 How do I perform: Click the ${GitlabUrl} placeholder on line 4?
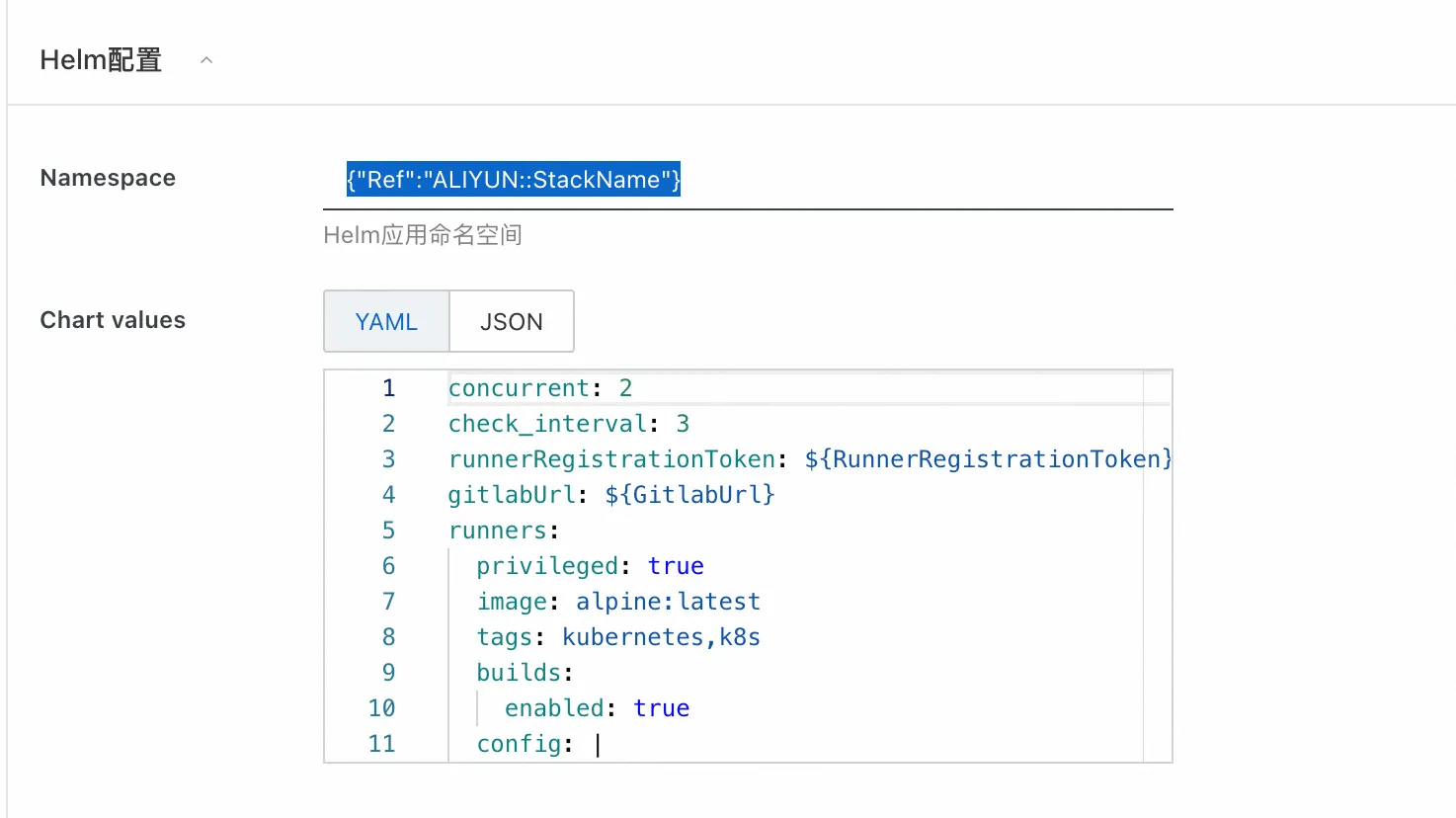tap(688, 494)
